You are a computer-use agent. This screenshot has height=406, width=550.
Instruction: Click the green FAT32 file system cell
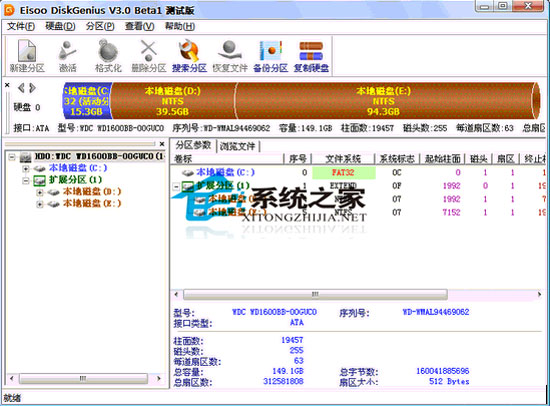click(x=344, y=173)
